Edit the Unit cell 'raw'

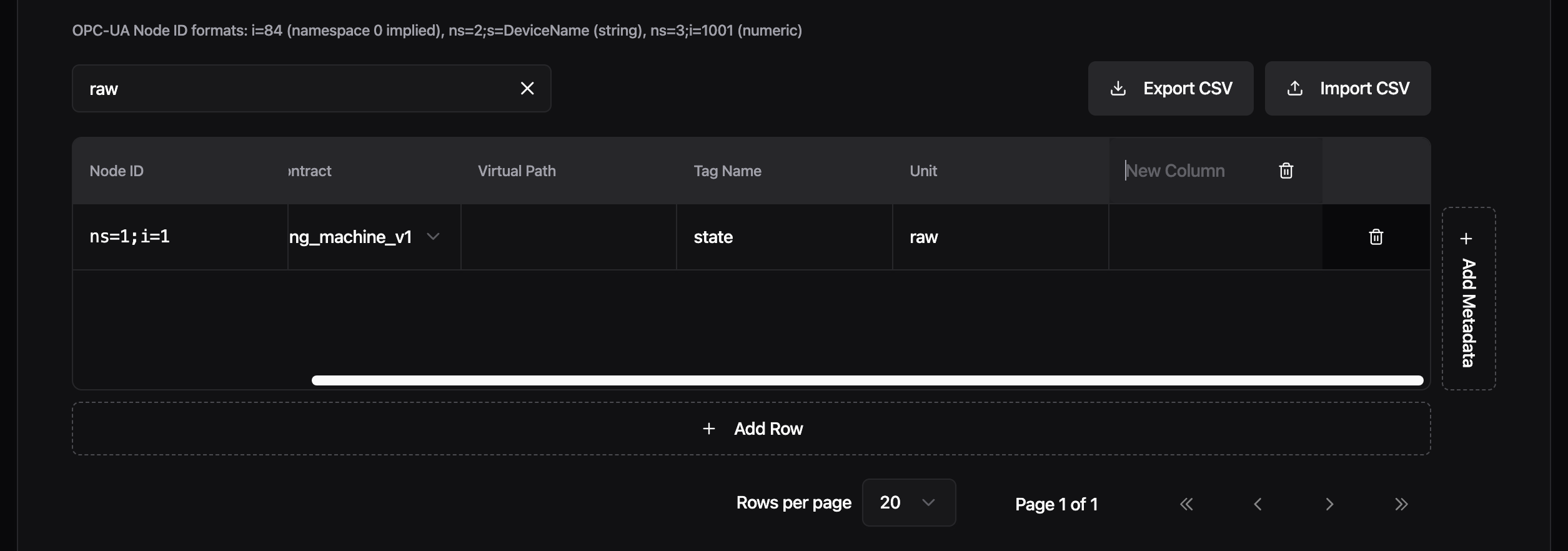click(x=1001, y=237)
